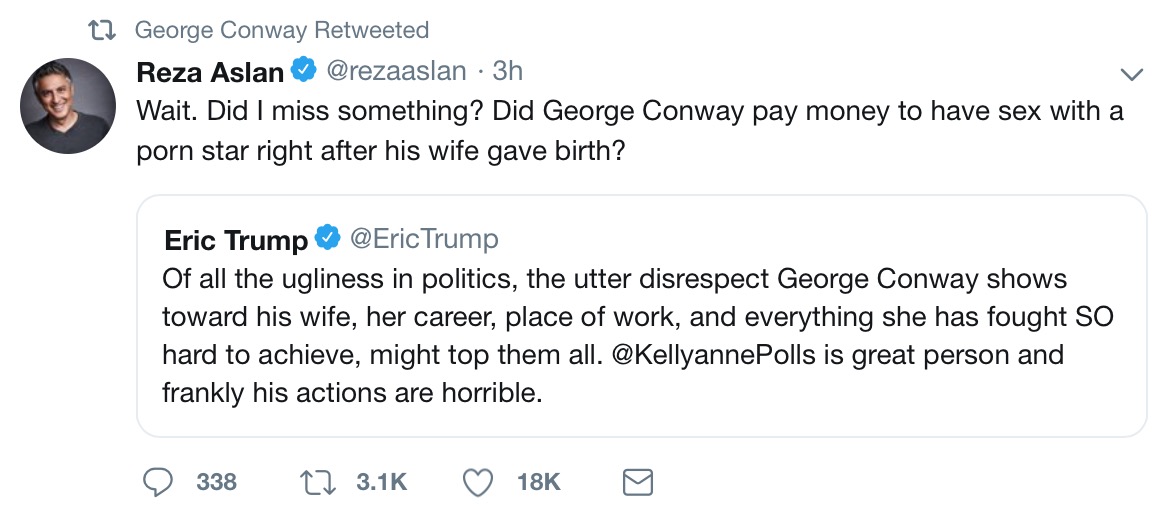Click the @EricTrump handle
1170x518 pixels.
point(422,240)
